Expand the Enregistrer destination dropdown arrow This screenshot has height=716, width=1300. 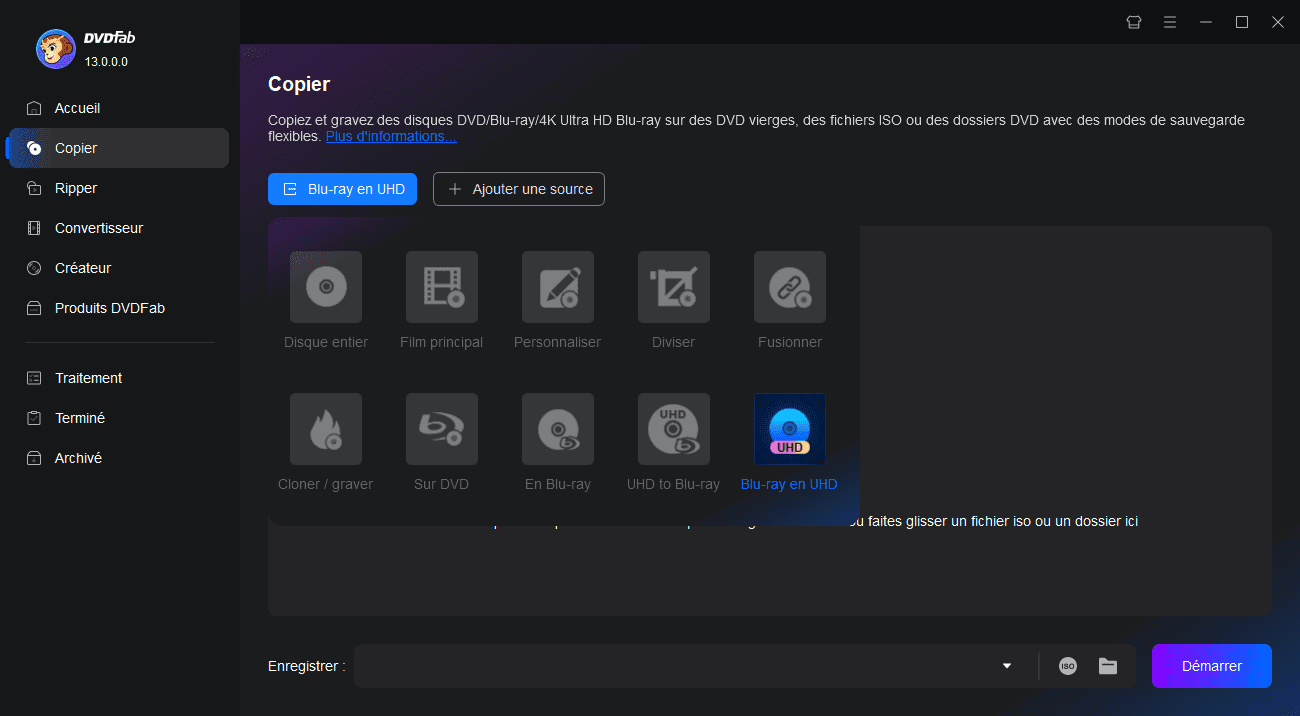pyautogui.click(x=1007, y=666)
